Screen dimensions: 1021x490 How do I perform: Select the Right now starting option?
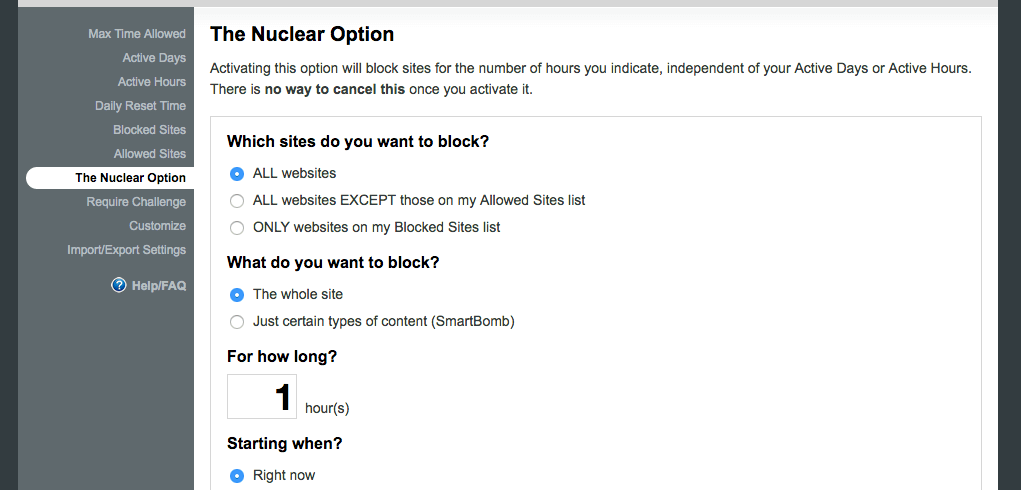coord(237,475)
